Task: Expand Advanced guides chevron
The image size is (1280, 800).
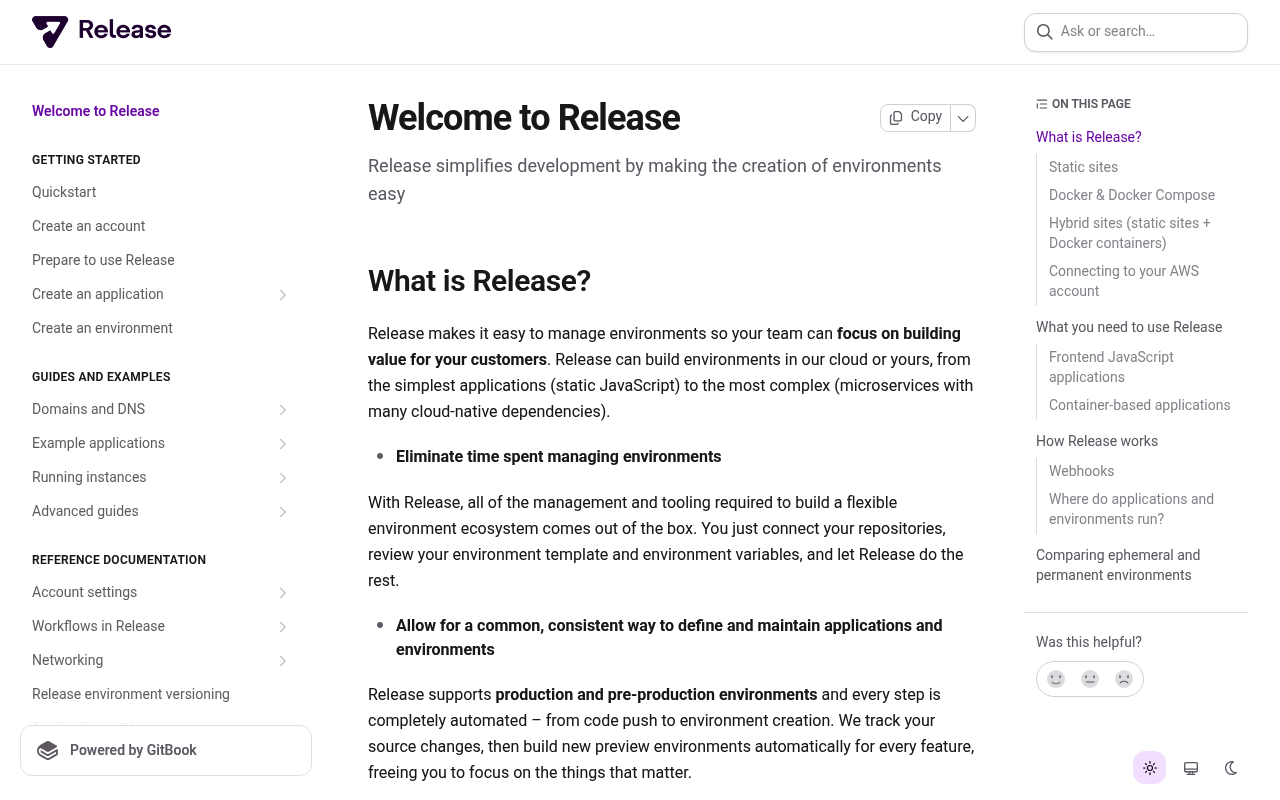Action: (283, 512)
